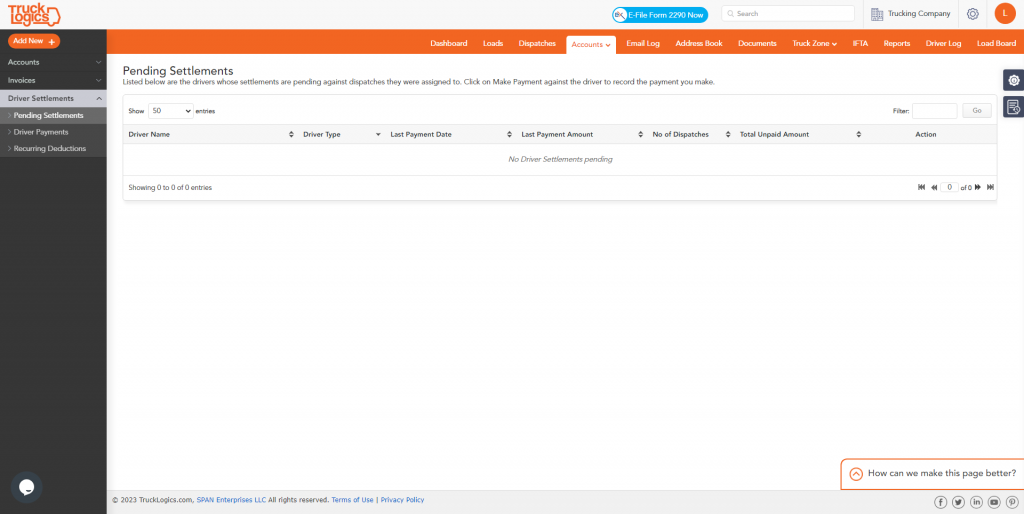The image size is (1024, 514).
Task: Open the settings gear icon in header
Action: point(972,14)
